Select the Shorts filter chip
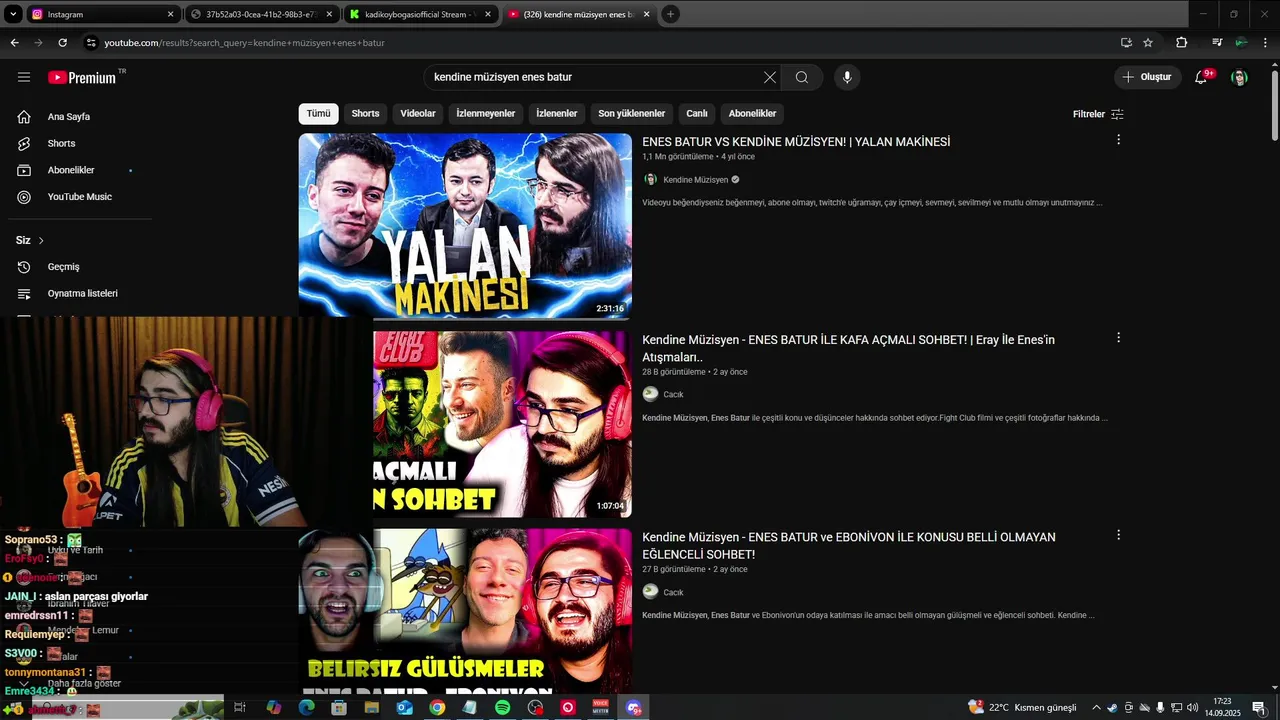Viewport: 1280px width, 720px height. coord(365,114)
